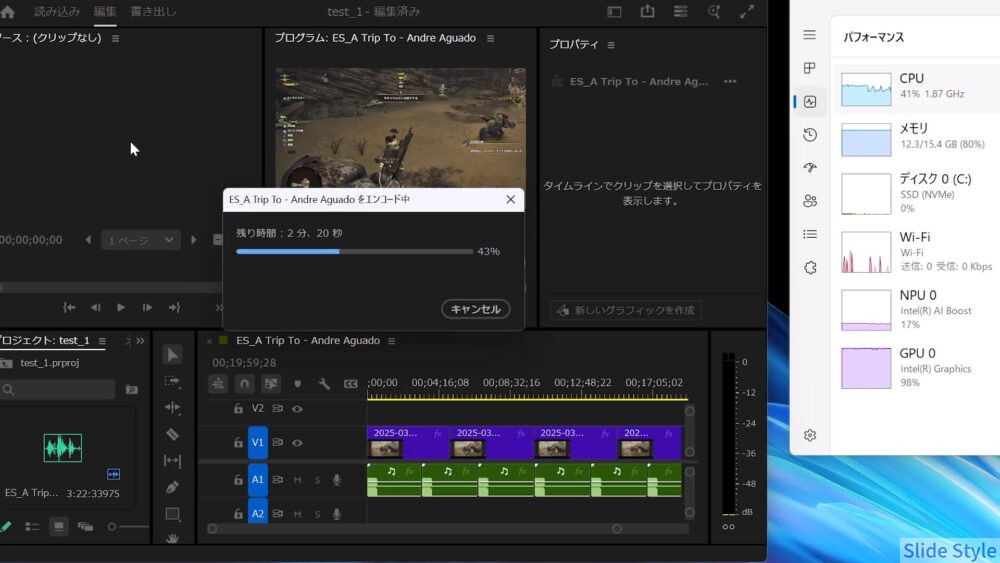Image resolution: width=1000 pixels, height=563 pixels.
Task: Expand hidden project panel tabs chevron
Action: [x=140, y=341]
